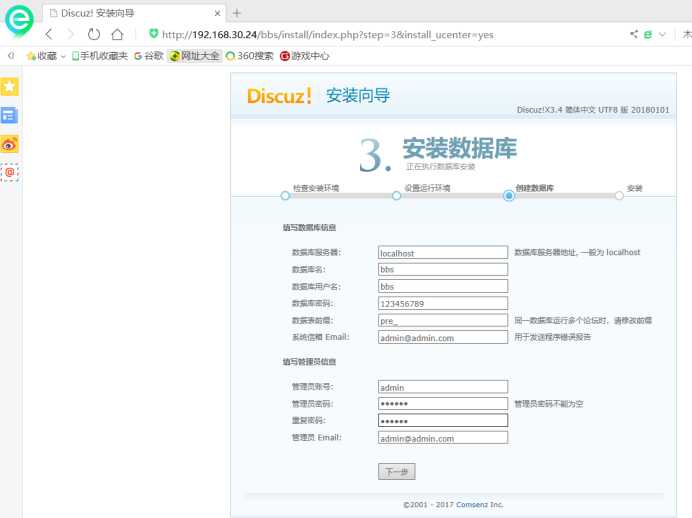Viewport: 692px width, 518px height.
Task: Focus the 管理员账号 admin field
Action: 443,387
